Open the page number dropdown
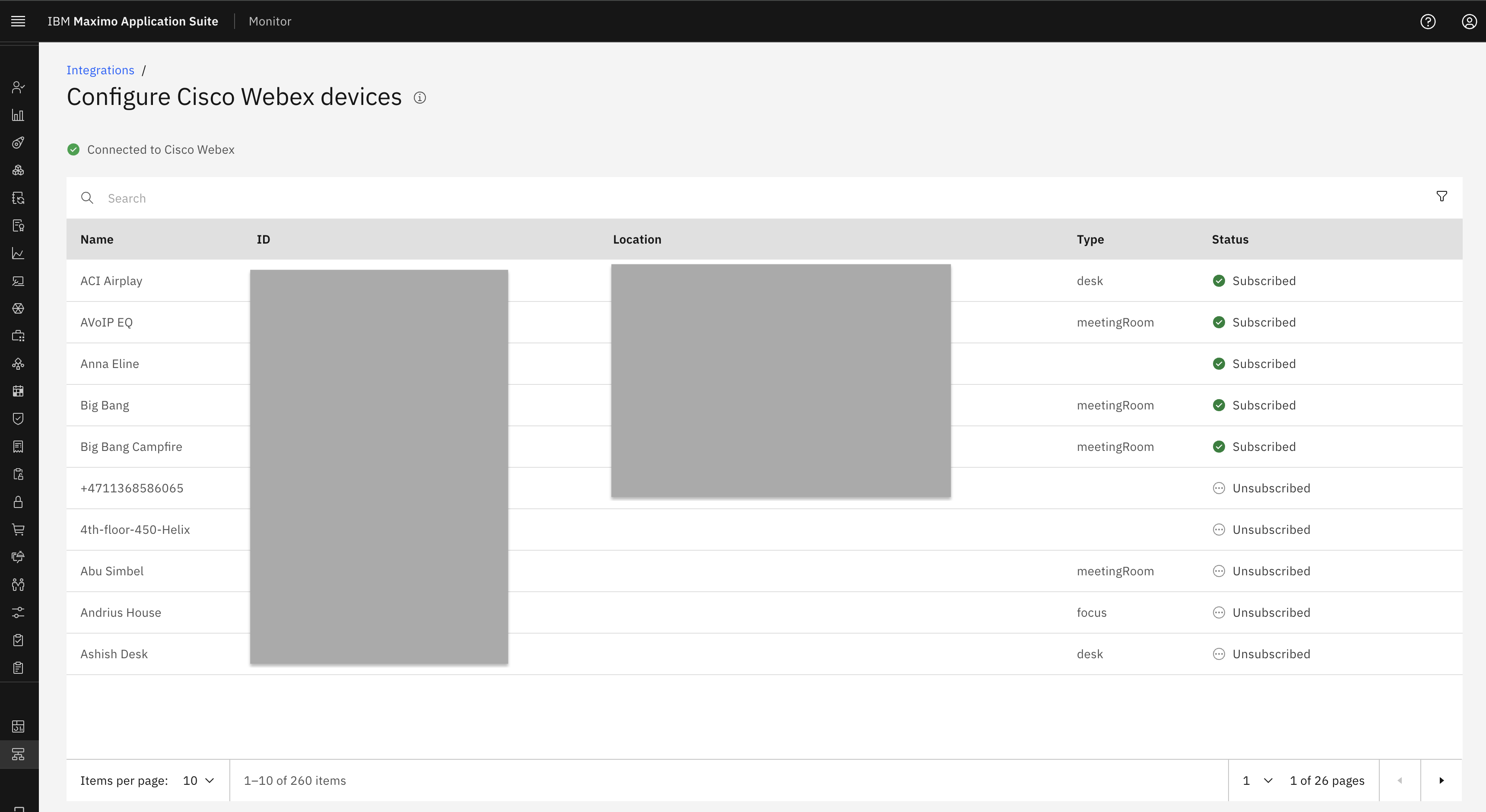This screenshot has height=812, width=1486. click(x=1257, y=780)
